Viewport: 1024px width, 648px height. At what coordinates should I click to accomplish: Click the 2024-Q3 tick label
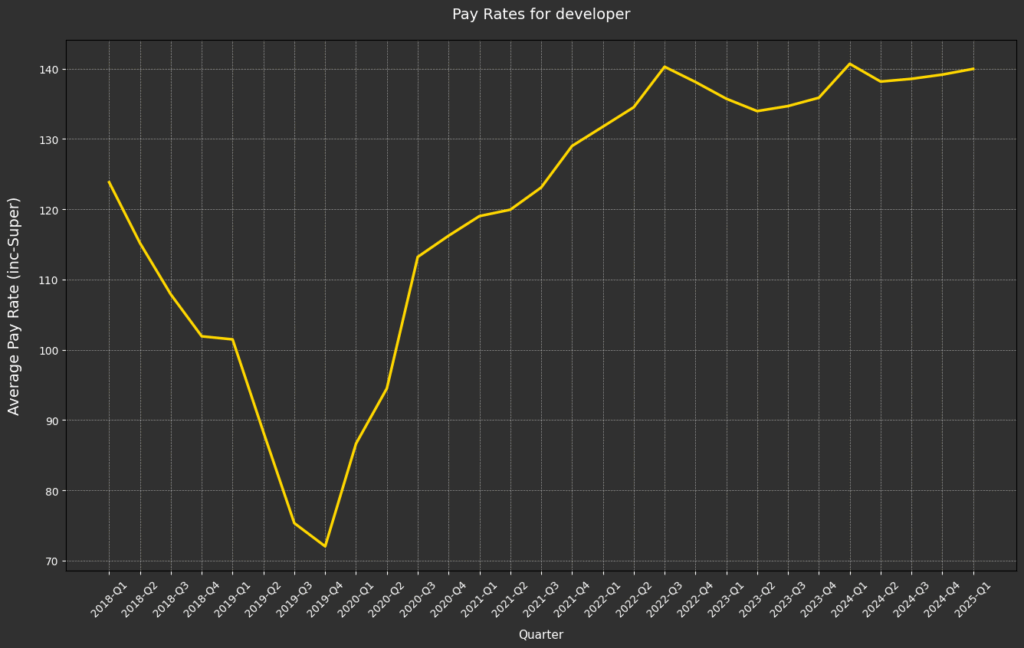click(x=912, y=600)
